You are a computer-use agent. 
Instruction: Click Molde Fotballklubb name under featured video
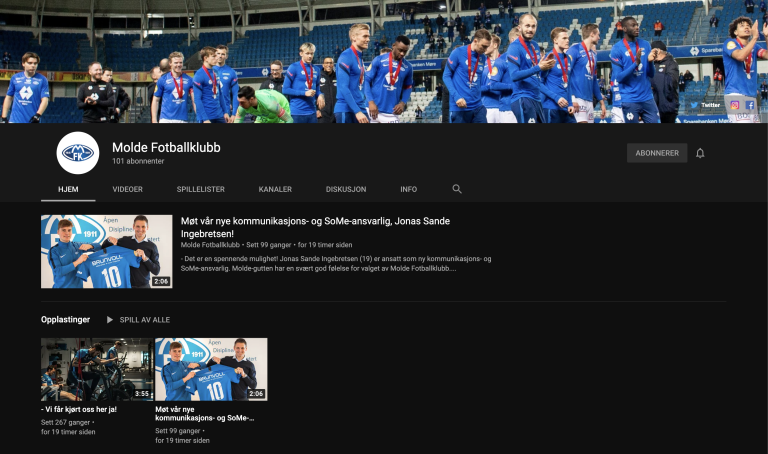click(x=210, y=245)
